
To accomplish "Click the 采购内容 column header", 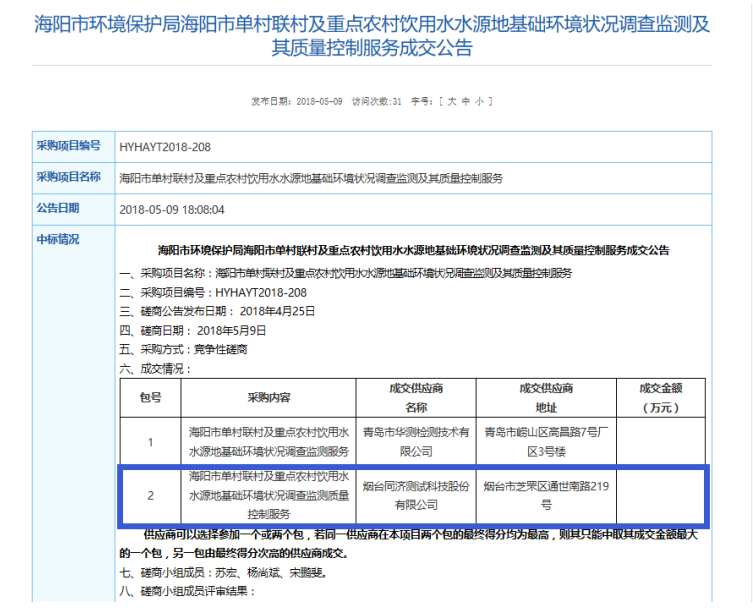I will (269, 397).
